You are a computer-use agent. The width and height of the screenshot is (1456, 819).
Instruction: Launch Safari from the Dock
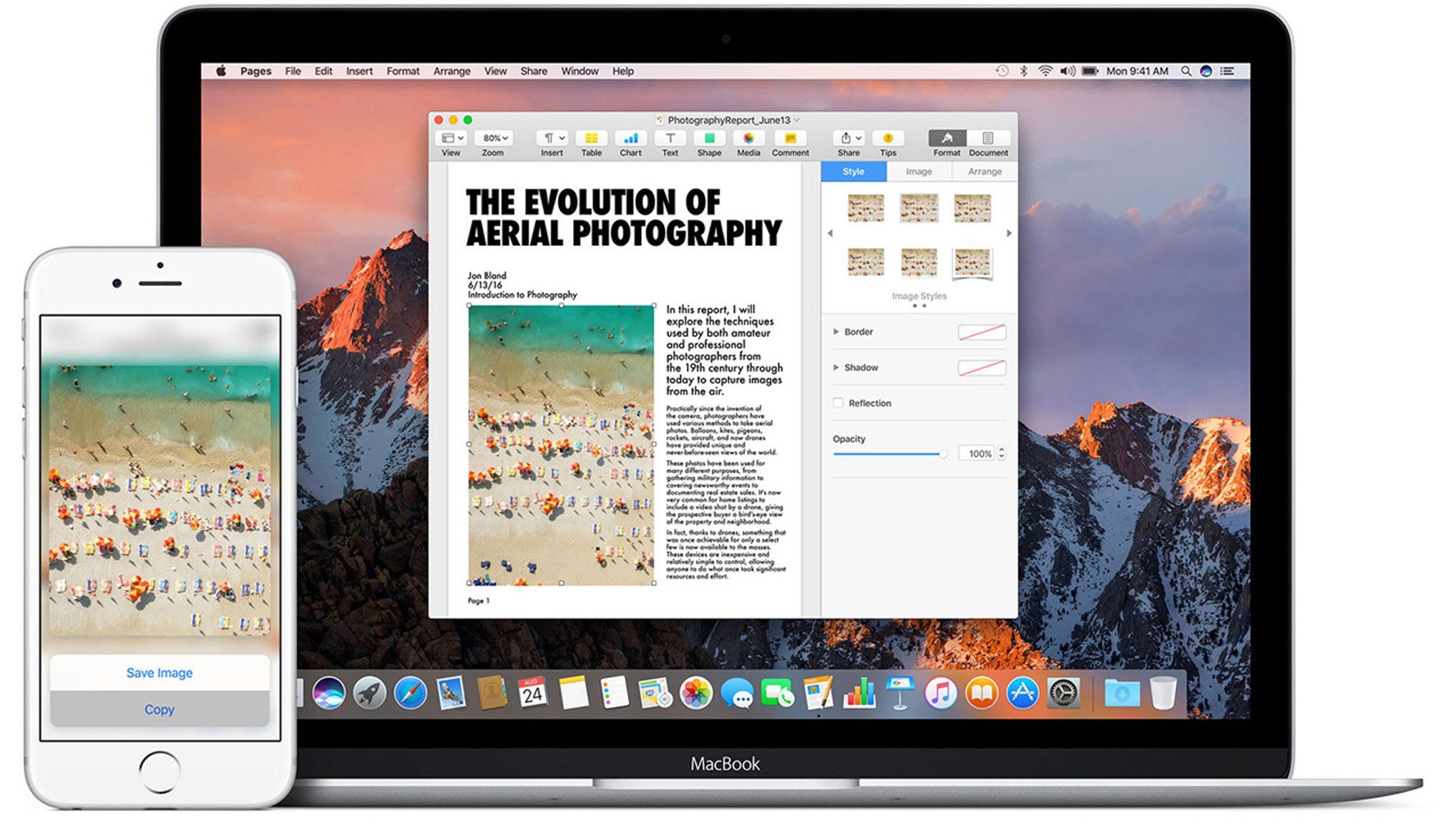pos(411,693)
